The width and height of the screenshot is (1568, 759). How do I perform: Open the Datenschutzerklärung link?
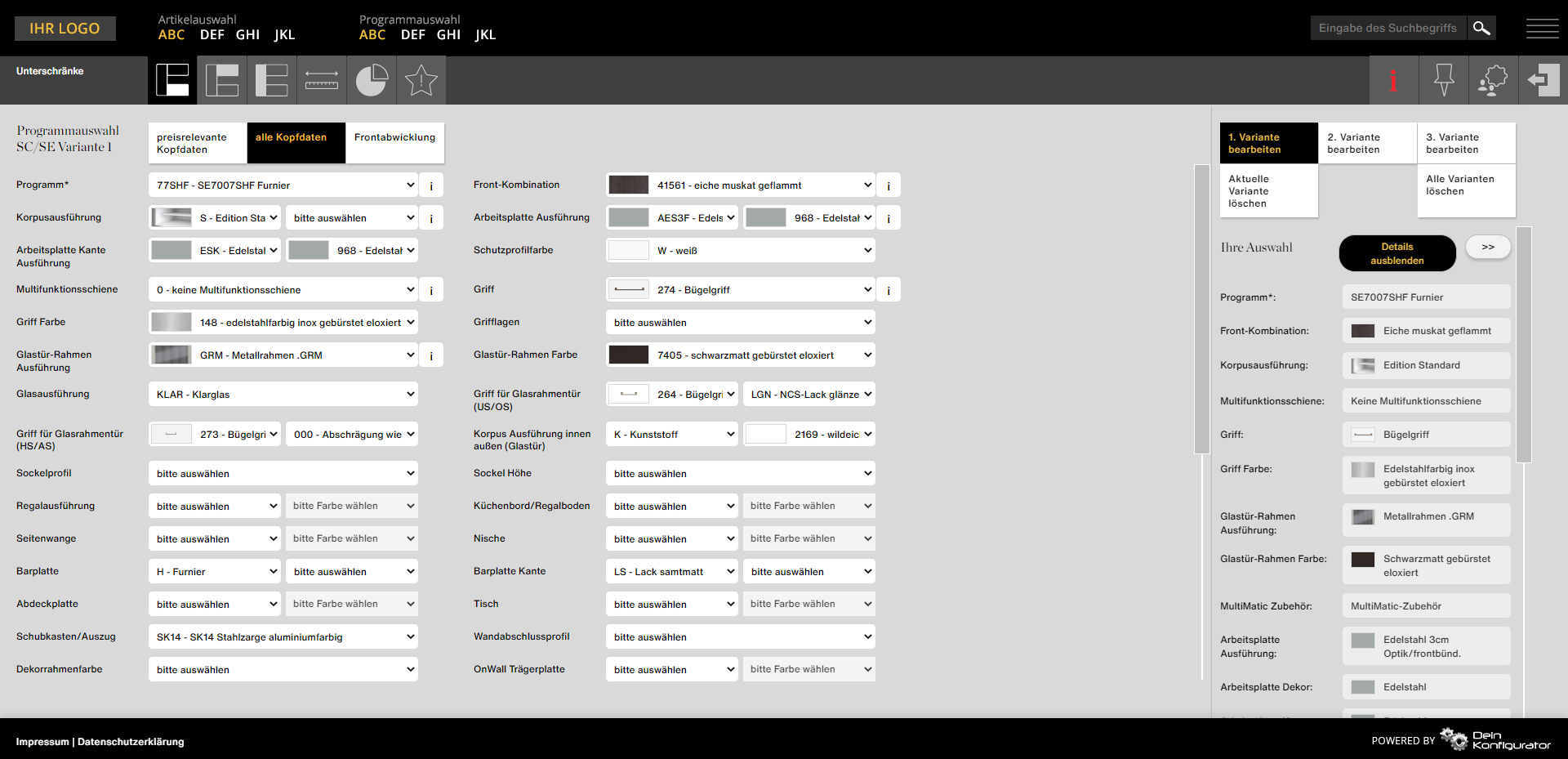point(131,742)
